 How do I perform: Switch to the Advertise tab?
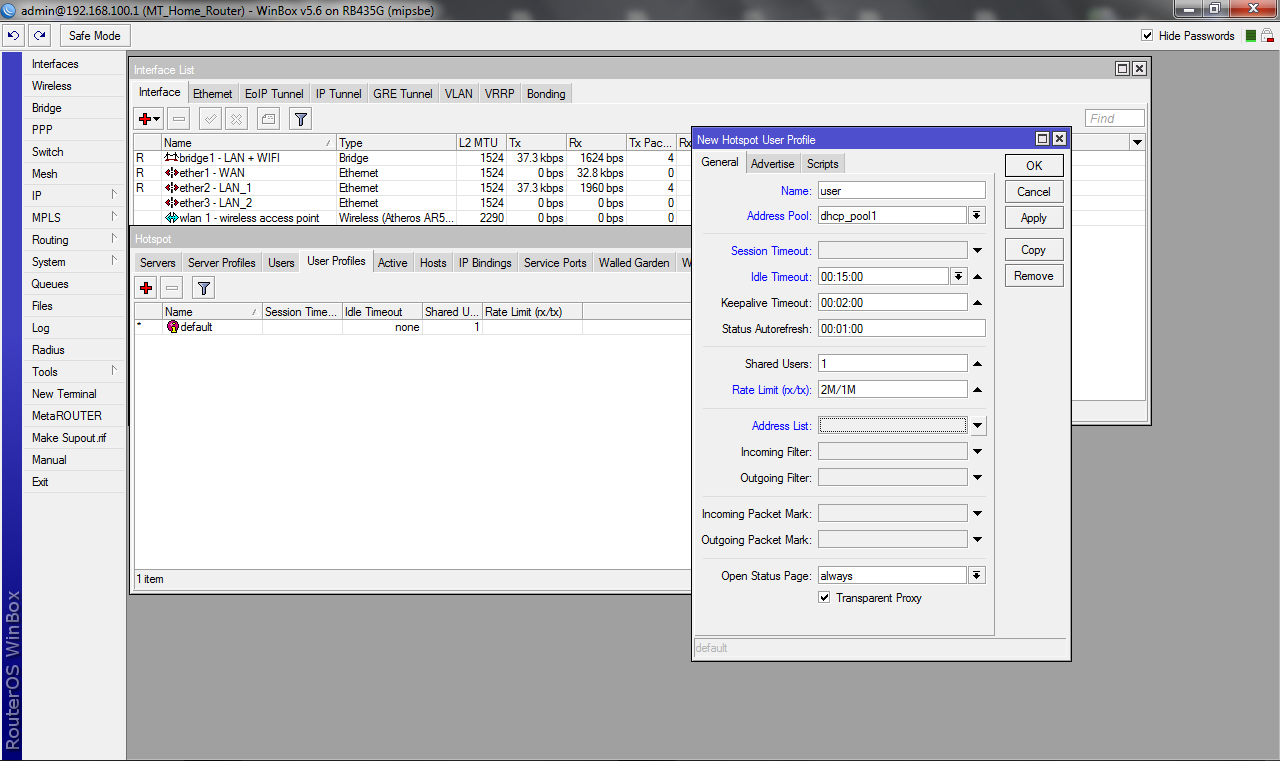coord(772,163)
